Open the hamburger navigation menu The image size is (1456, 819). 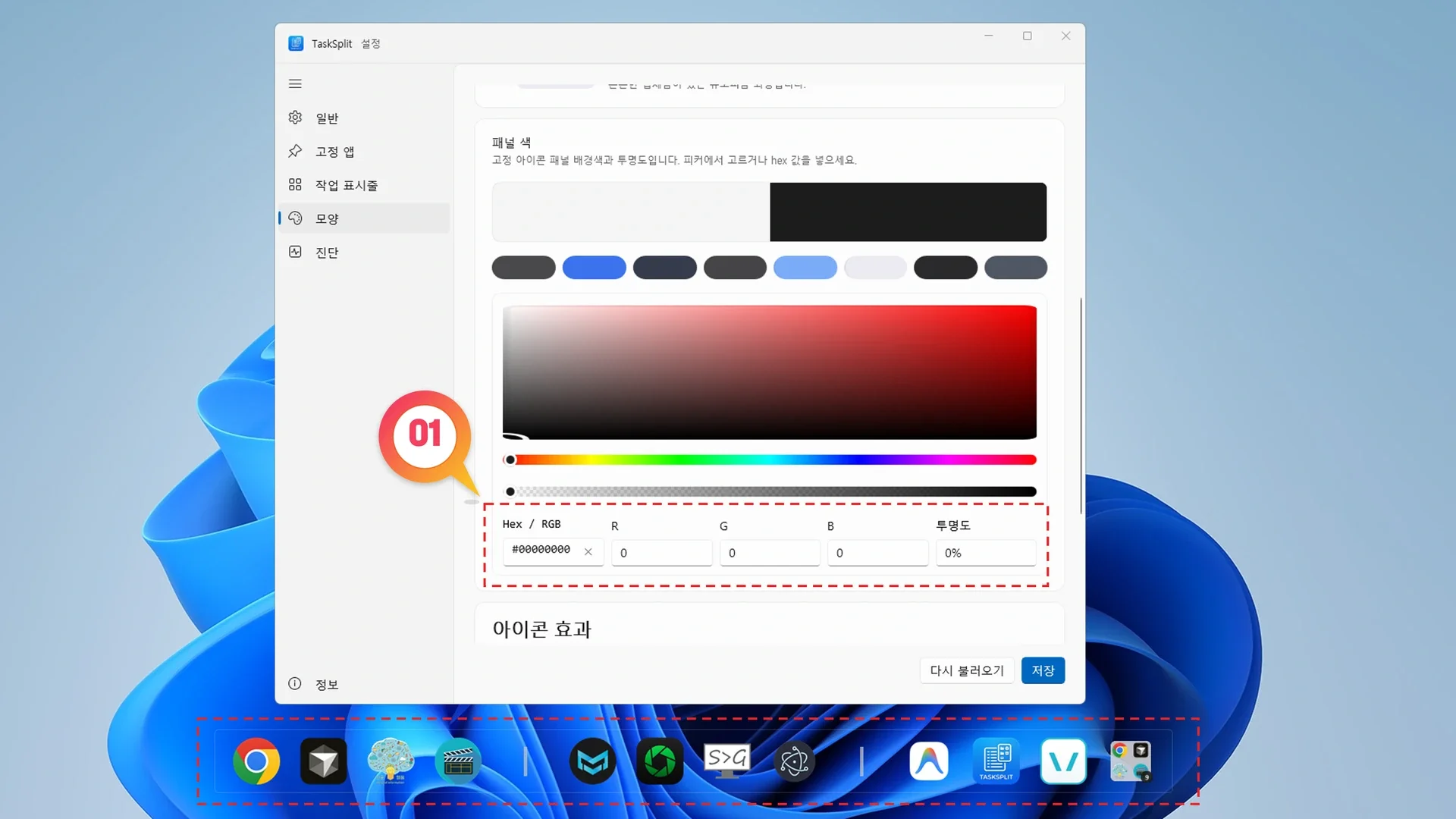pyautogui.click(x=295, y=83)
